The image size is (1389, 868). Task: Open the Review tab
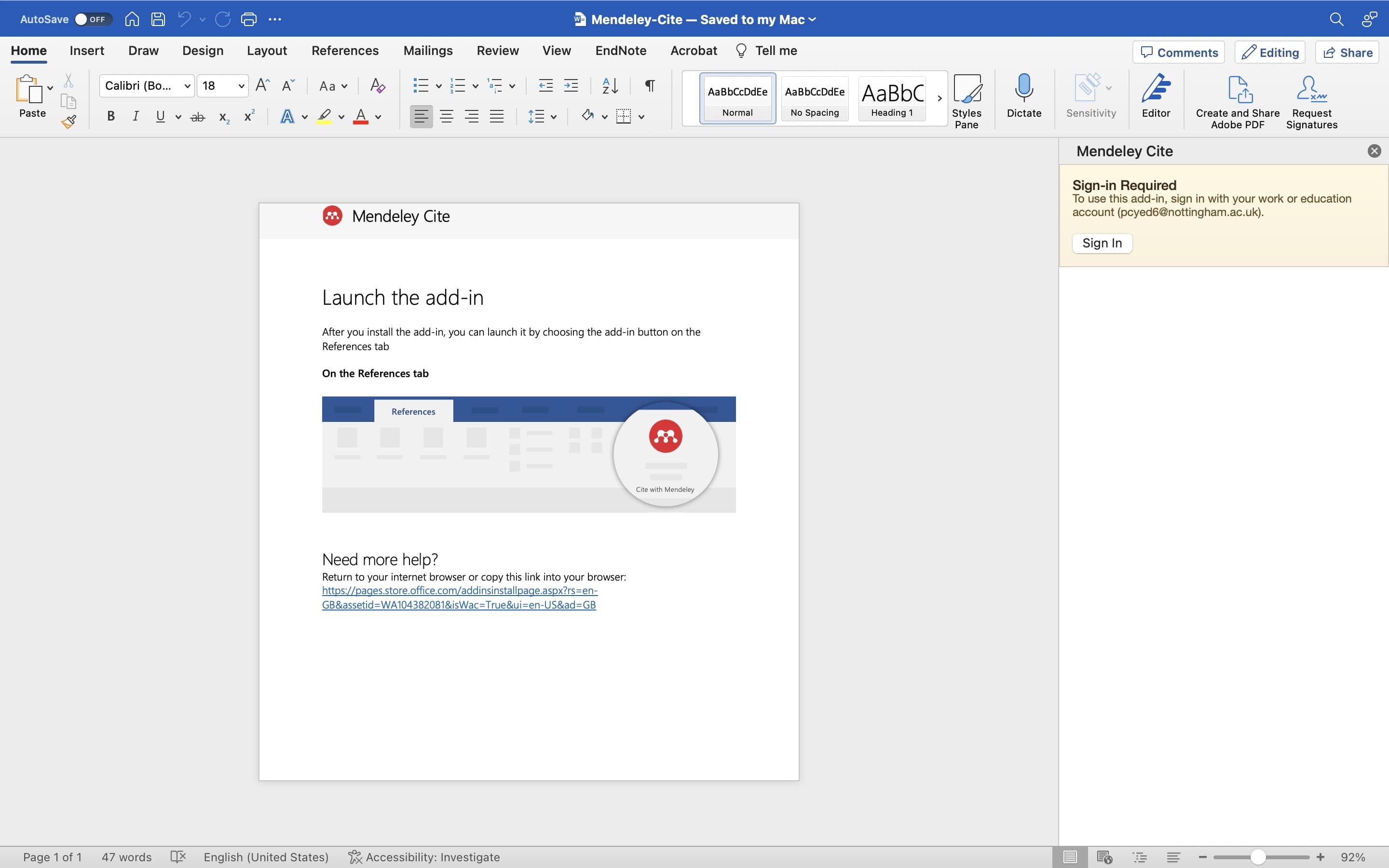point(498,51)
